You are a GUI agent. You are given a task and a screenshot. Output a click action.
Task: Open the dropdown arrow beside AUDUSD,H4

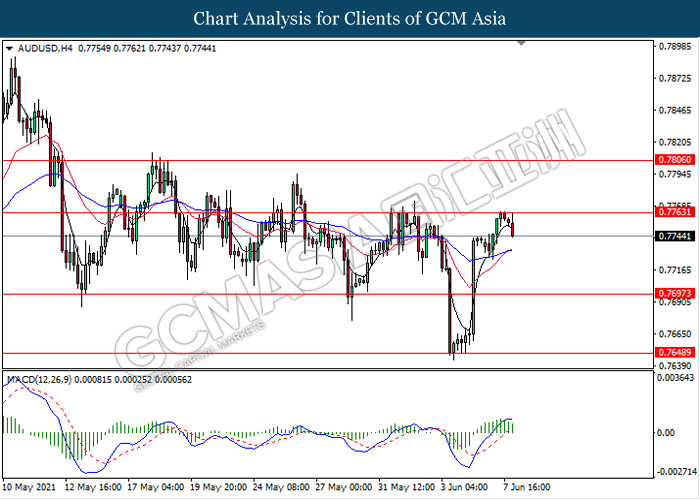click(x=9, y=48)
